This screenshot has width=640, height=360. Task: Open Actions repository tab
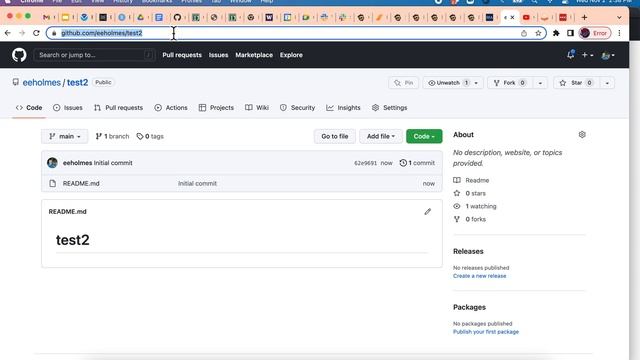point(171,108)
